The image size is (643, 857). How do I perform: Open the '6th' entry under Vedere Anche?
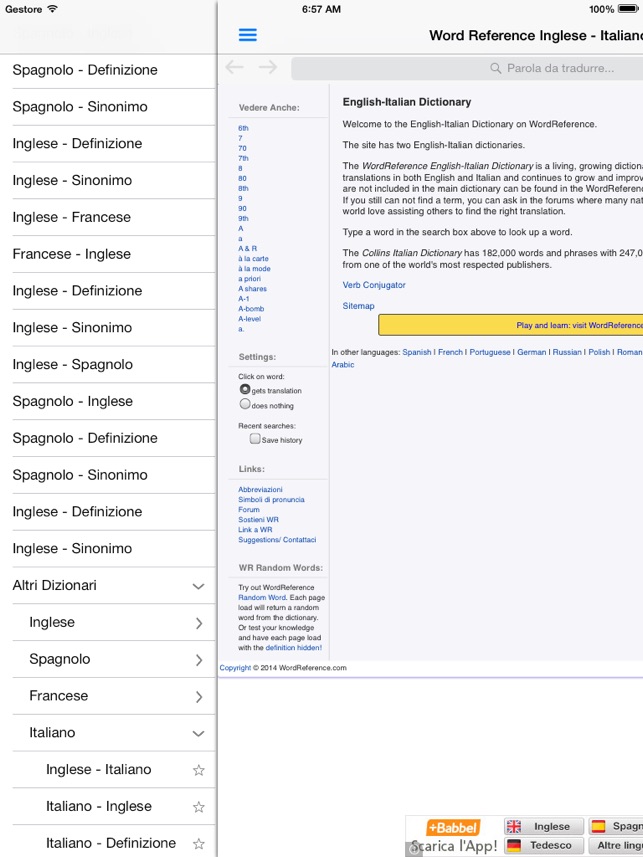point(243,128)
